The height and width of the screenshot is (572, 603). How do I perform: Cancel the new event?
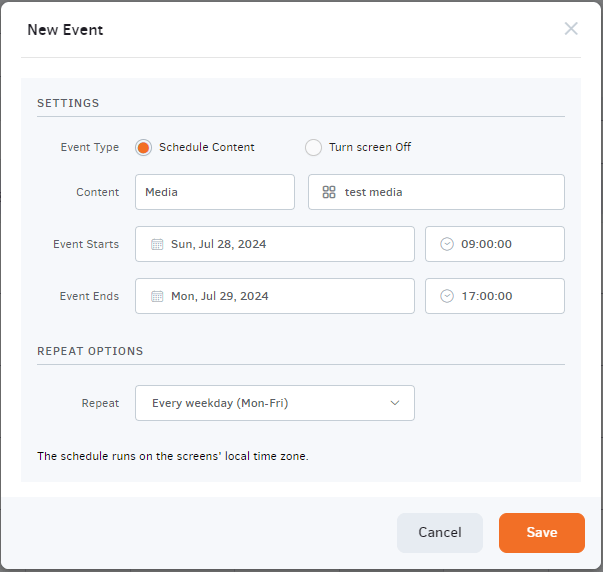click(x=439, y=533)
